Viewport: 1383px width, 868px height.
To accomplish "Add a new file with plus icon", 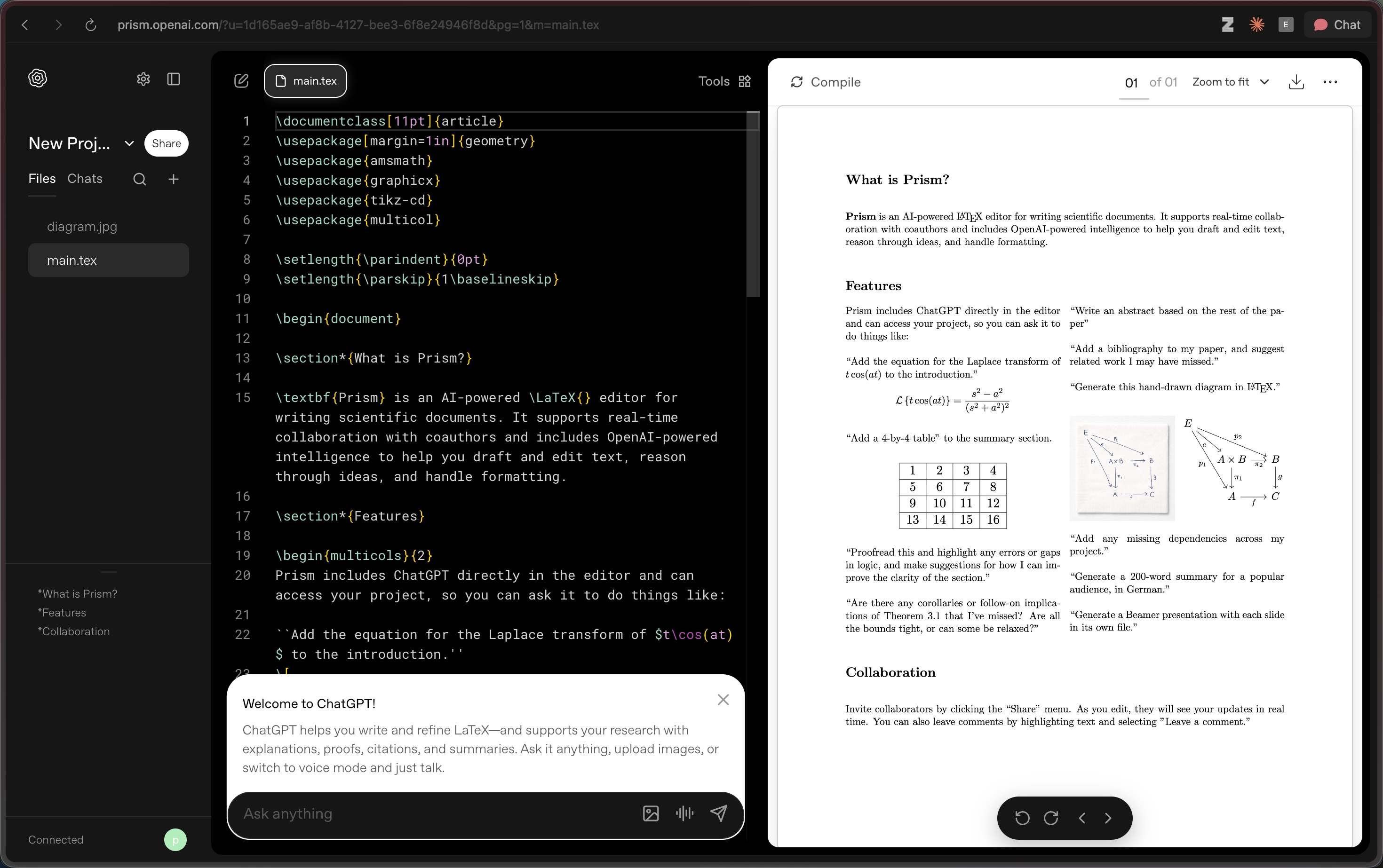I will (174, 179).
